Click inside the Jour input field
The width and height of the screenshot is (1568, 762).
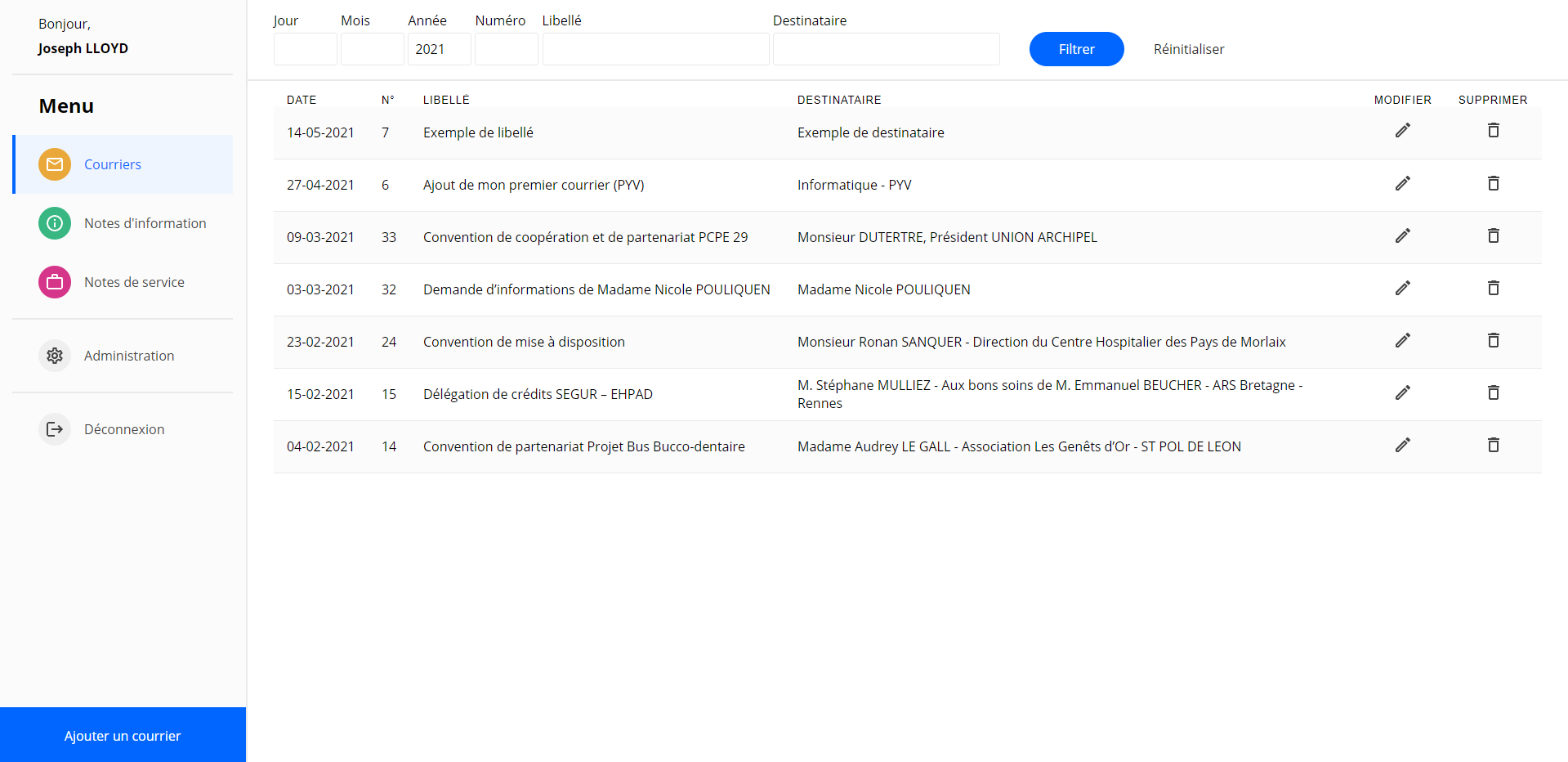[305, 49]
